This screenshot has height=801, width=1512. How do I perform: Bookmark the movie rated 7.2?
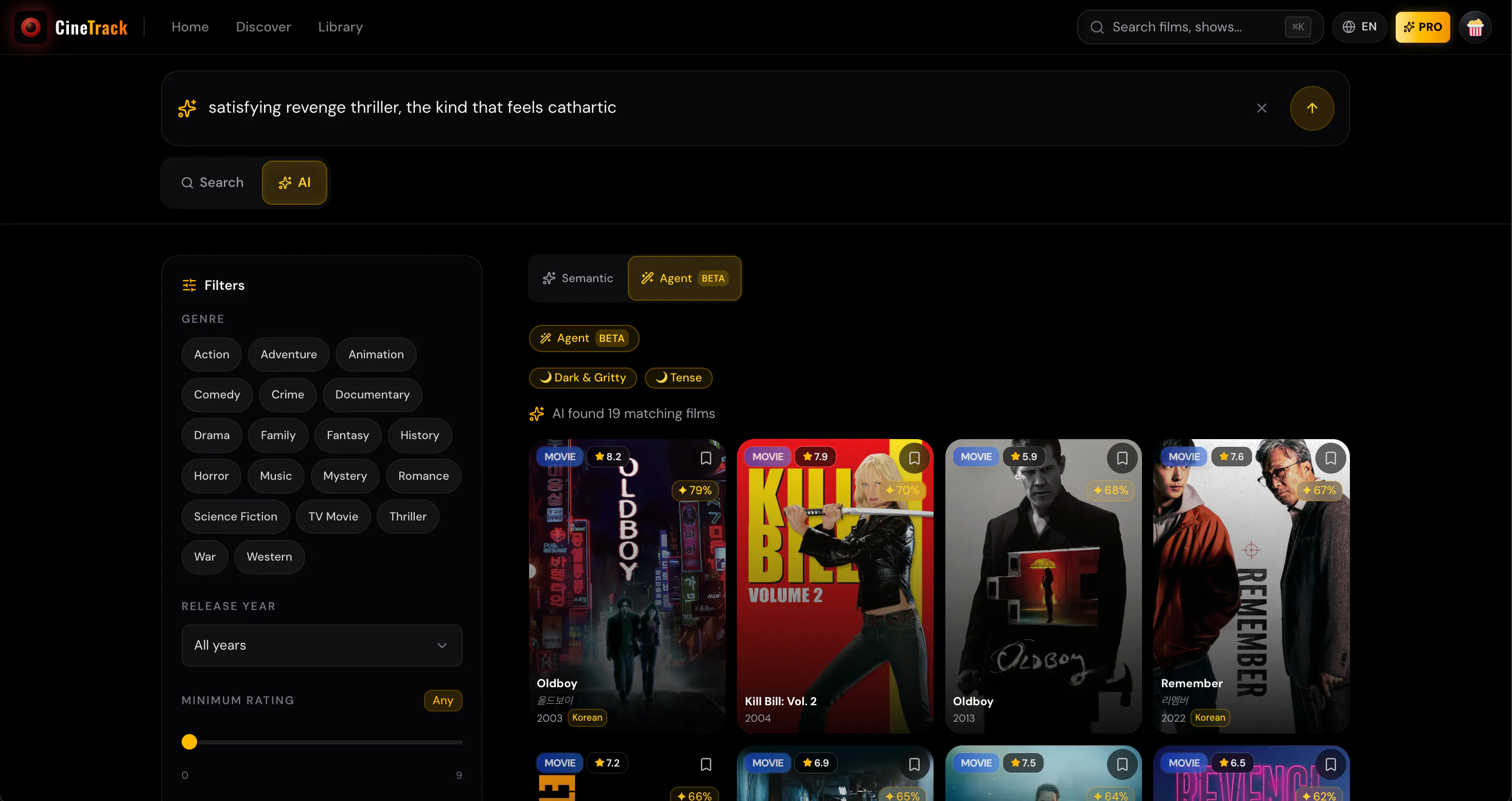click(706, 764)
